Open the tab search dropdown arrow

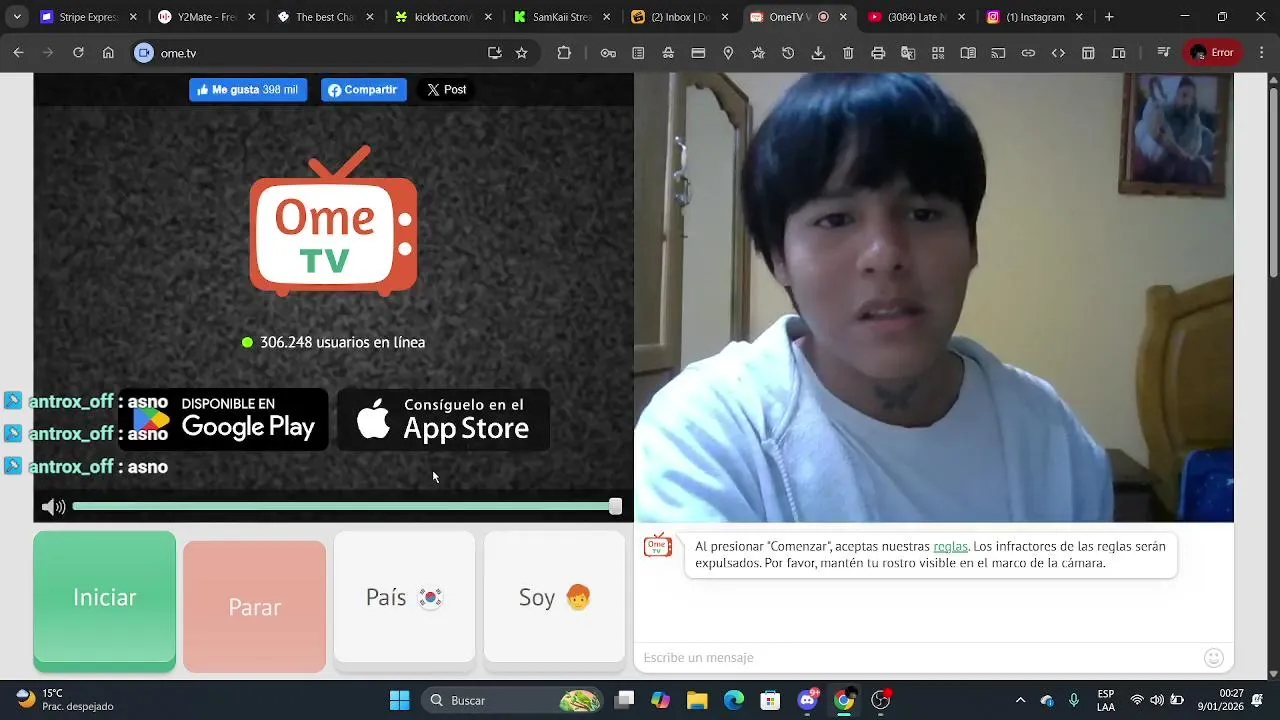(16, 17)
